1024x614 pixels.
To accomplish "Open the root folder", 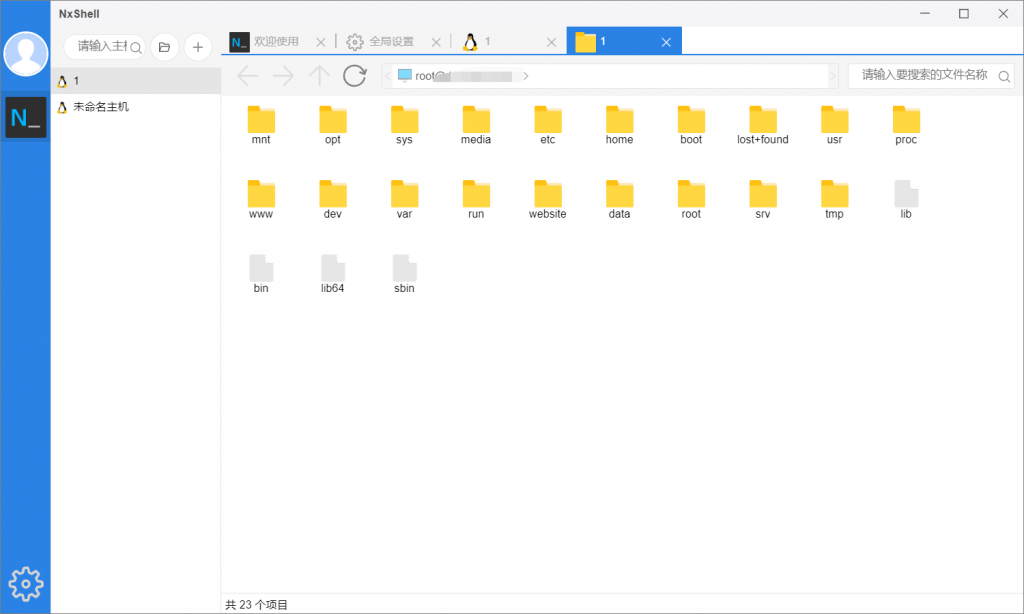I will (x=691, y=199).
